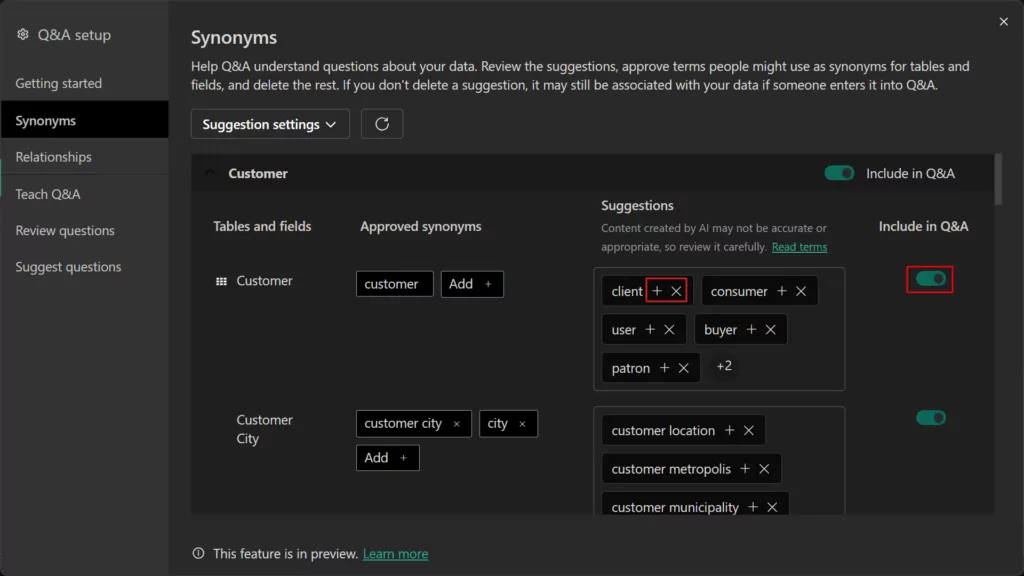Viewport: 1024px width, 576px height.
Task: Open the Read terms link
Action: pyautogui.click(x=799, y=245)
